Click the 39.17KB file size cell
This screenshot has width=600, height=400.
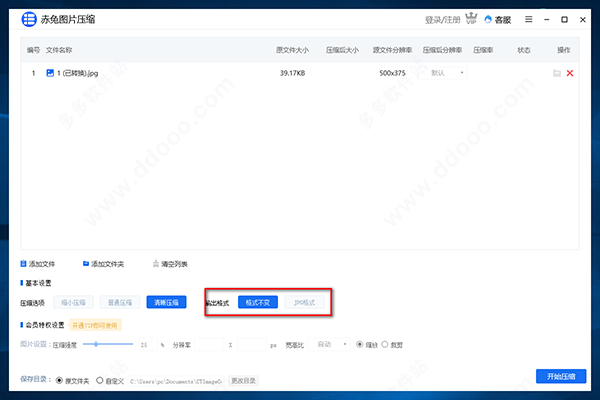(x=292, y=73)
